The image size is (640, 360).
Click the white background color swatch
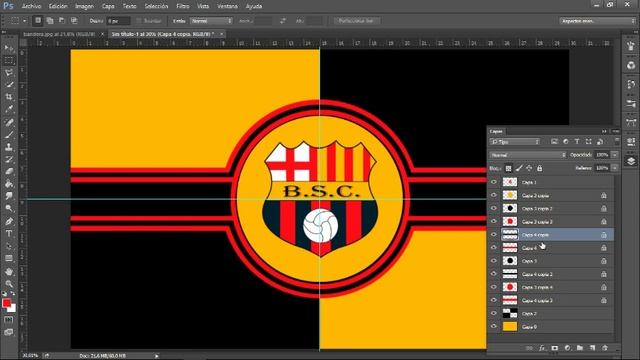coord(13,309)
